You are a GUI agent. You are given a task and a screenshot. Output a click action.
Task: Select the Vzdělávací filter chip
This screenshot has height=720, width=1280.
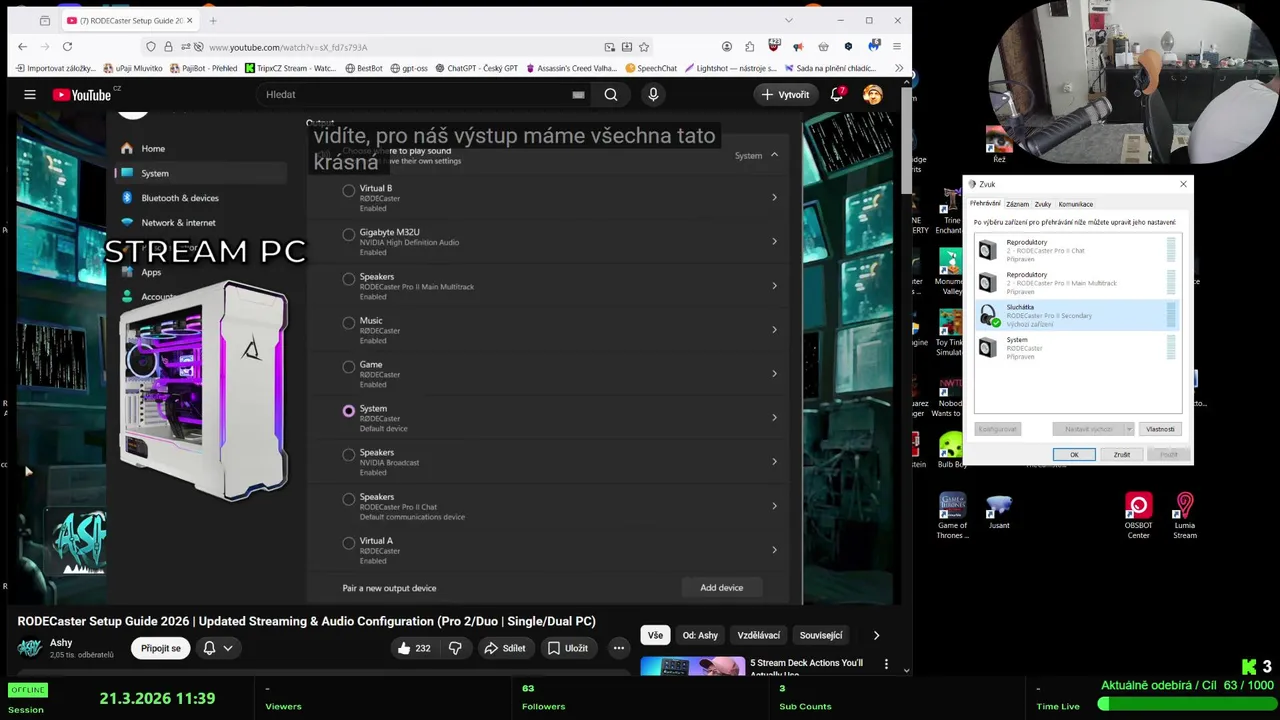pyautogui.click(x=759, y=635)
